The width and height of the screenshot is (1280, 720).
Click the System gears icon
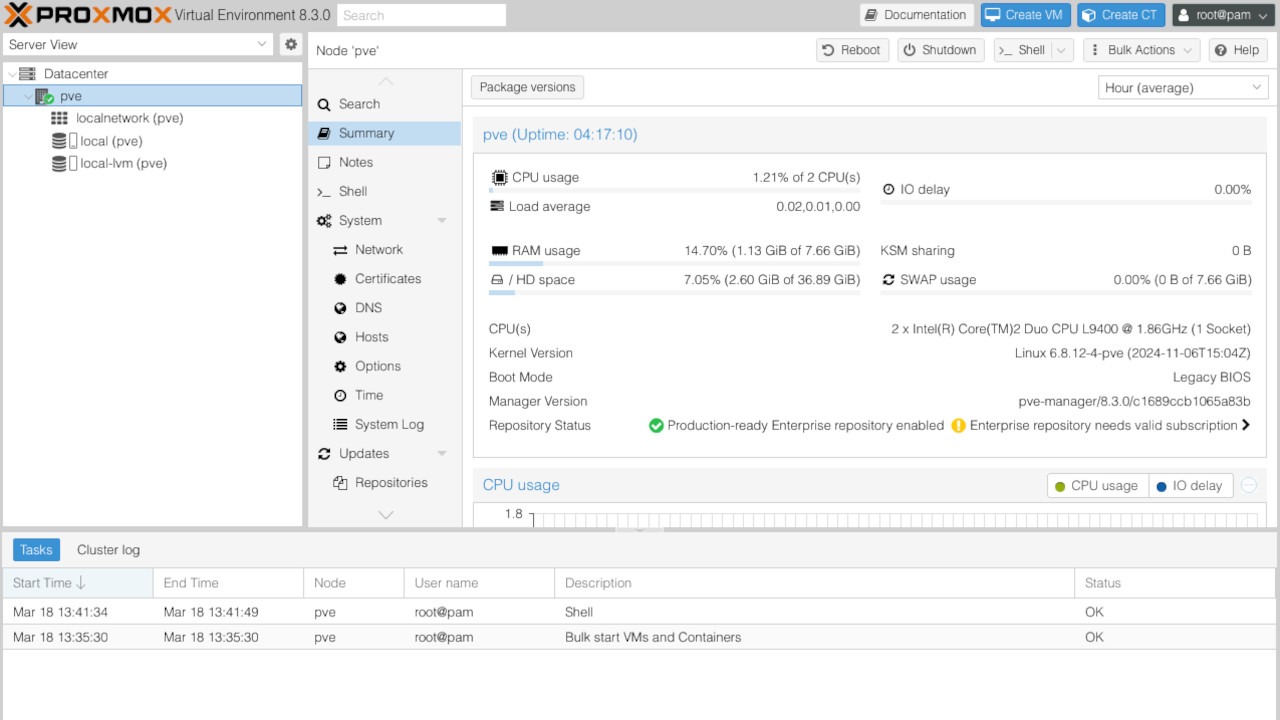coord(324,221)
